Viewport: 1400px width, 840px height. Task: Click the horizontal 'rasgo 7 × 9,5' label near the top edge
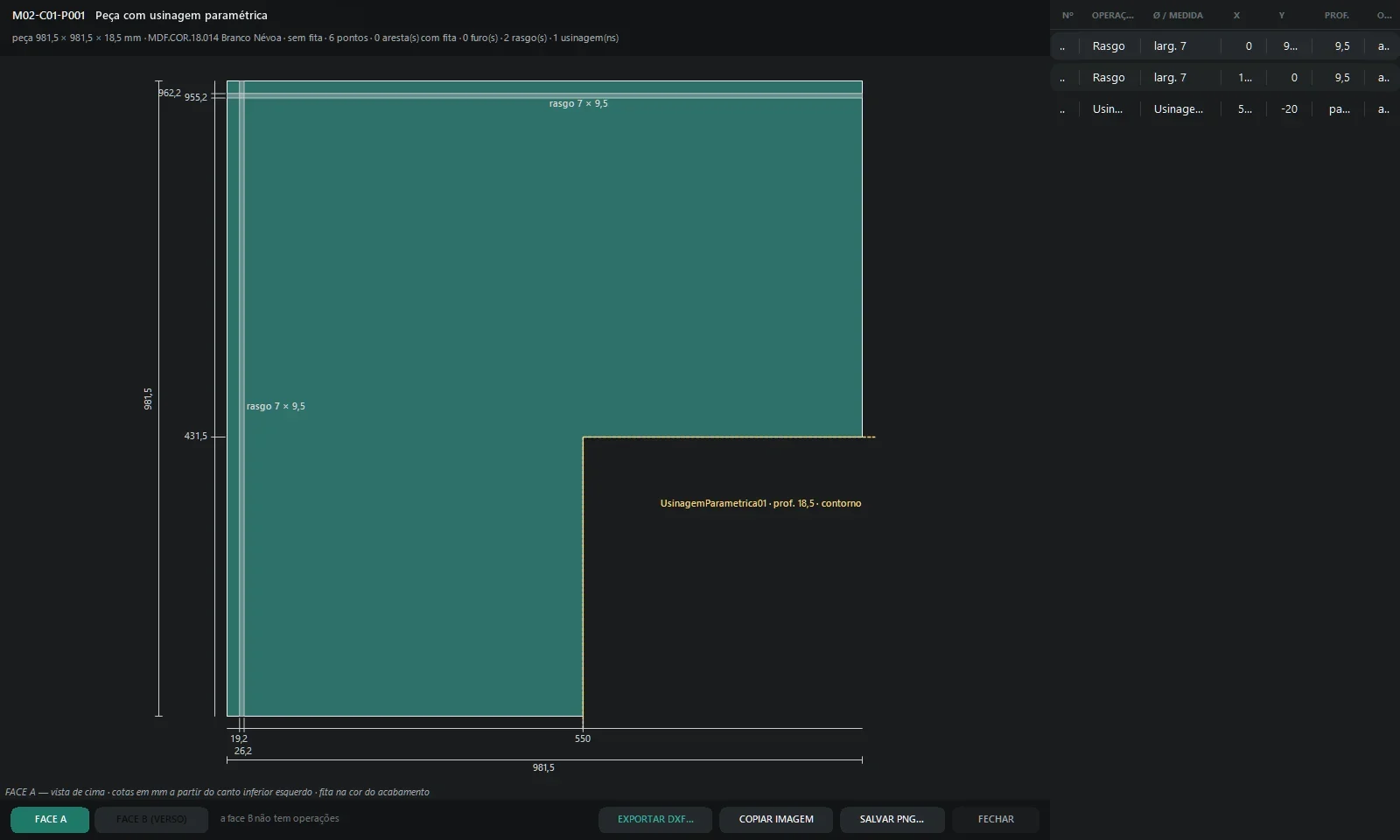578,104
